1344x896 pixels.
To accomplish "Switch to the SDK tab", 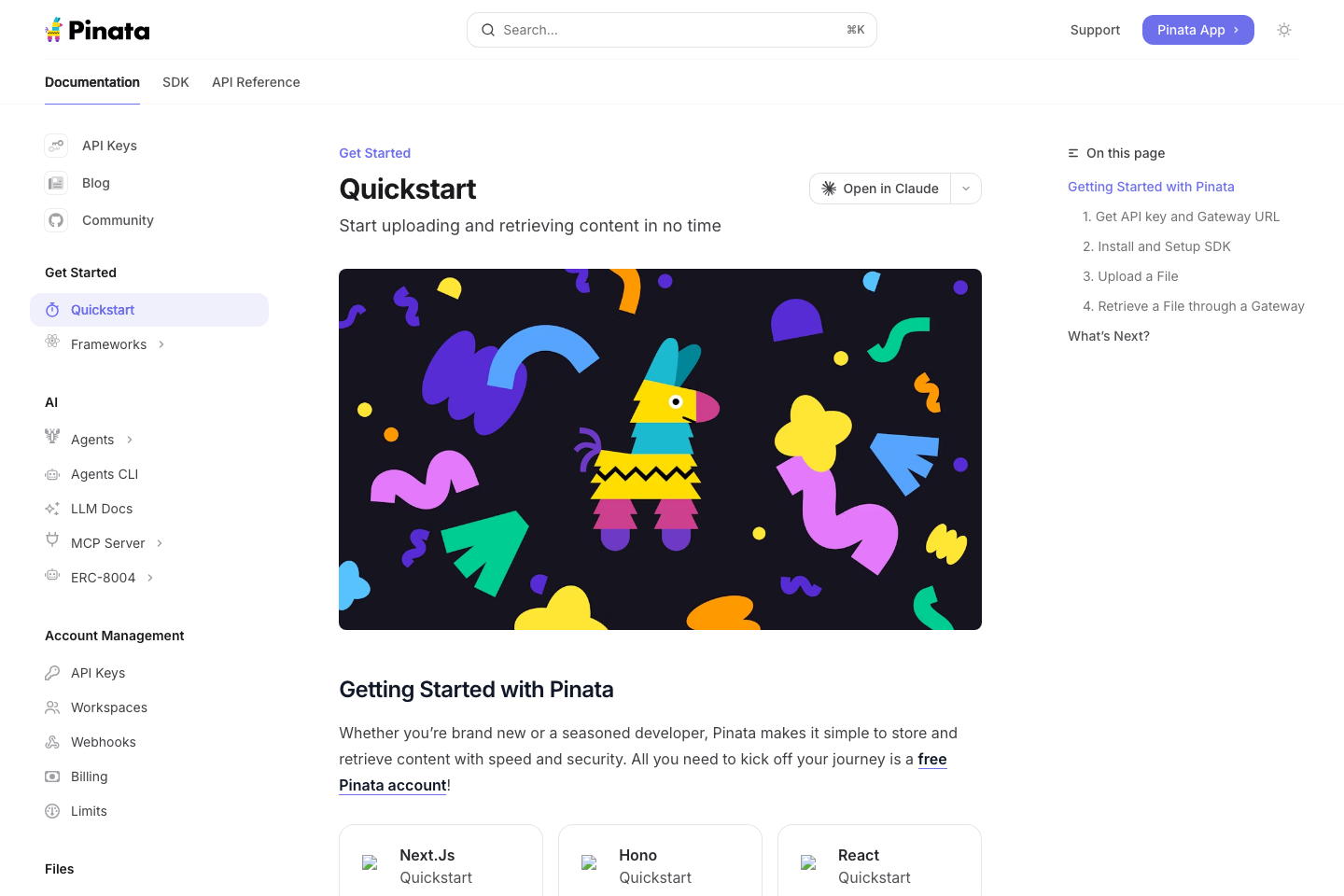I will [175, 82].
